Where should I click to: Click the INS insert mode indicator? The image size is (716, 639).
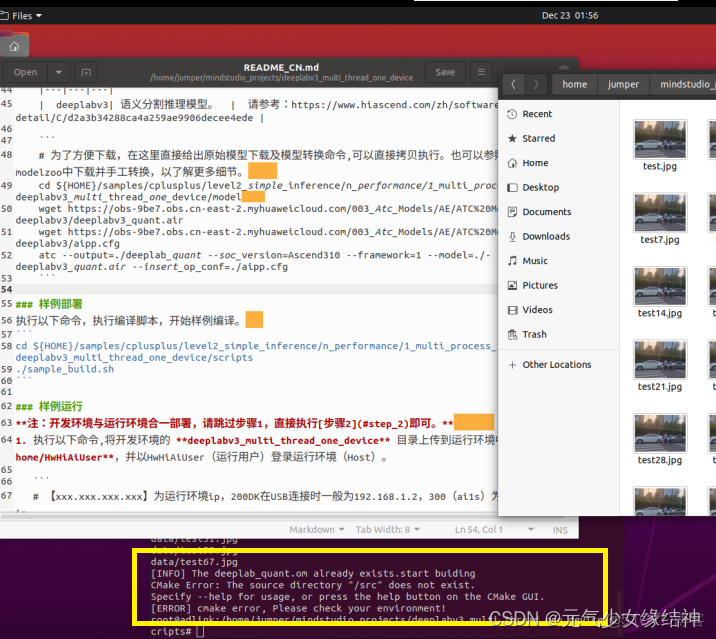tap(560, 530)
